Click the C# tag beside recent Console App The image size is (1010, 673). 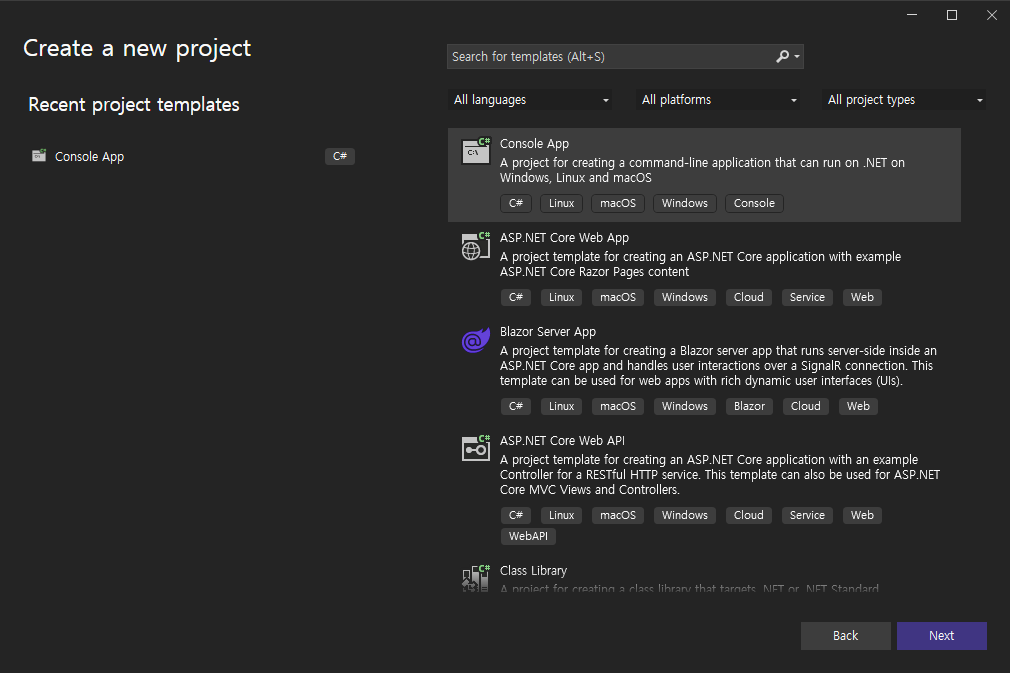[x=340, y=156]
